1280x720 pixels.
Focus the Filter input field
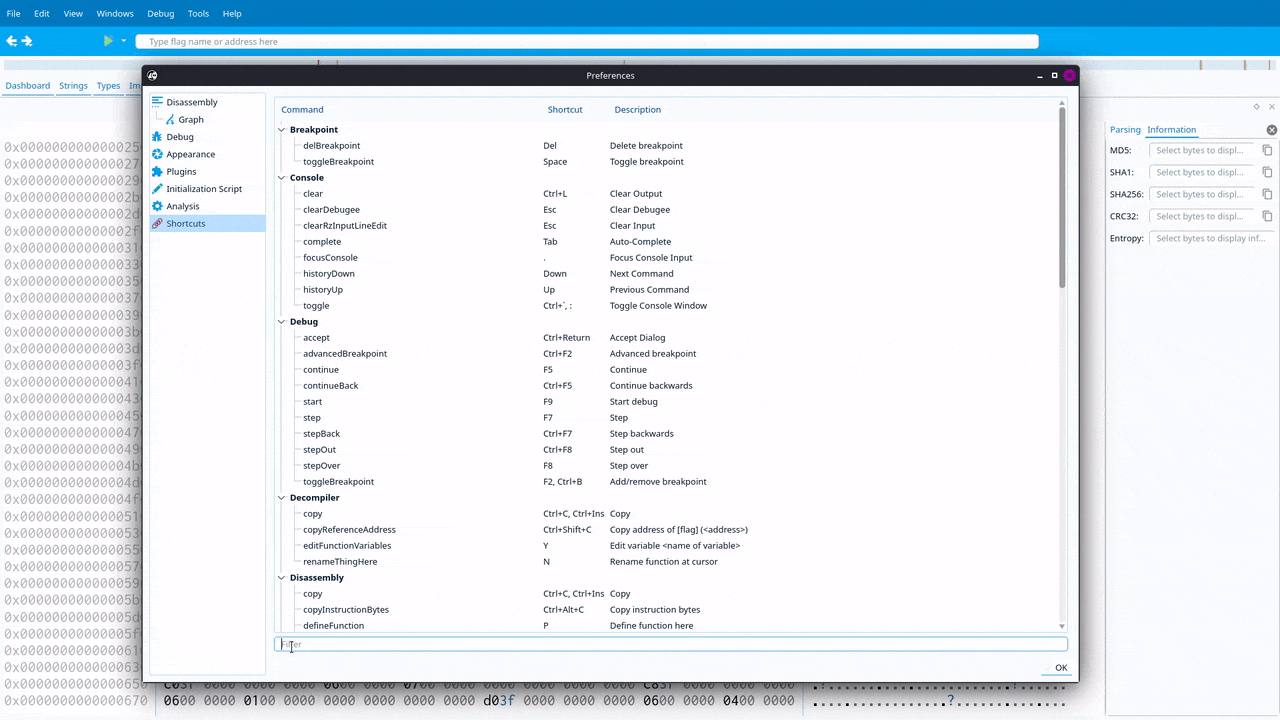click(x=670, y=645)
